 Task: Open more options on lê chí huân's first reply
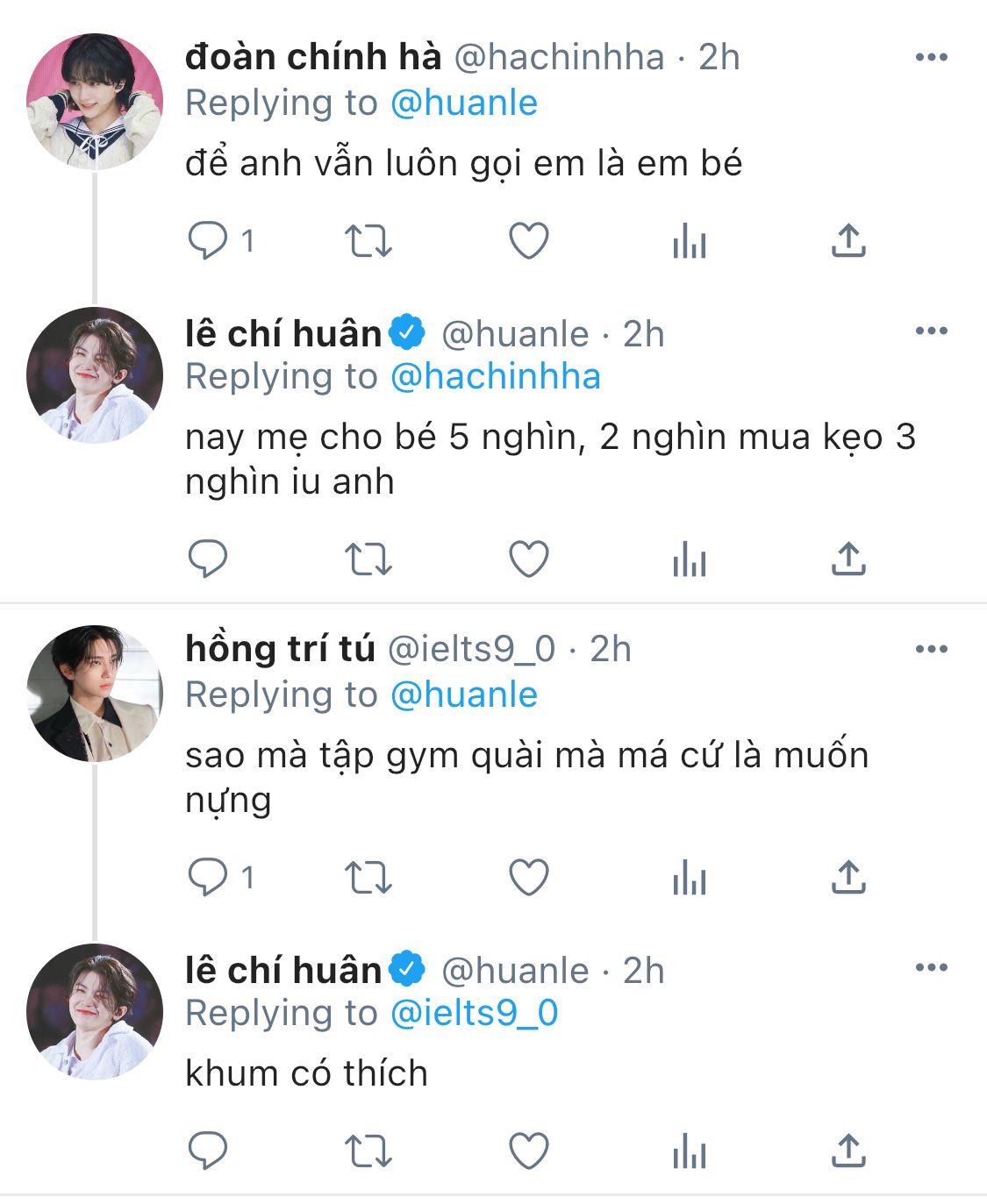click(x=931, y=331)
